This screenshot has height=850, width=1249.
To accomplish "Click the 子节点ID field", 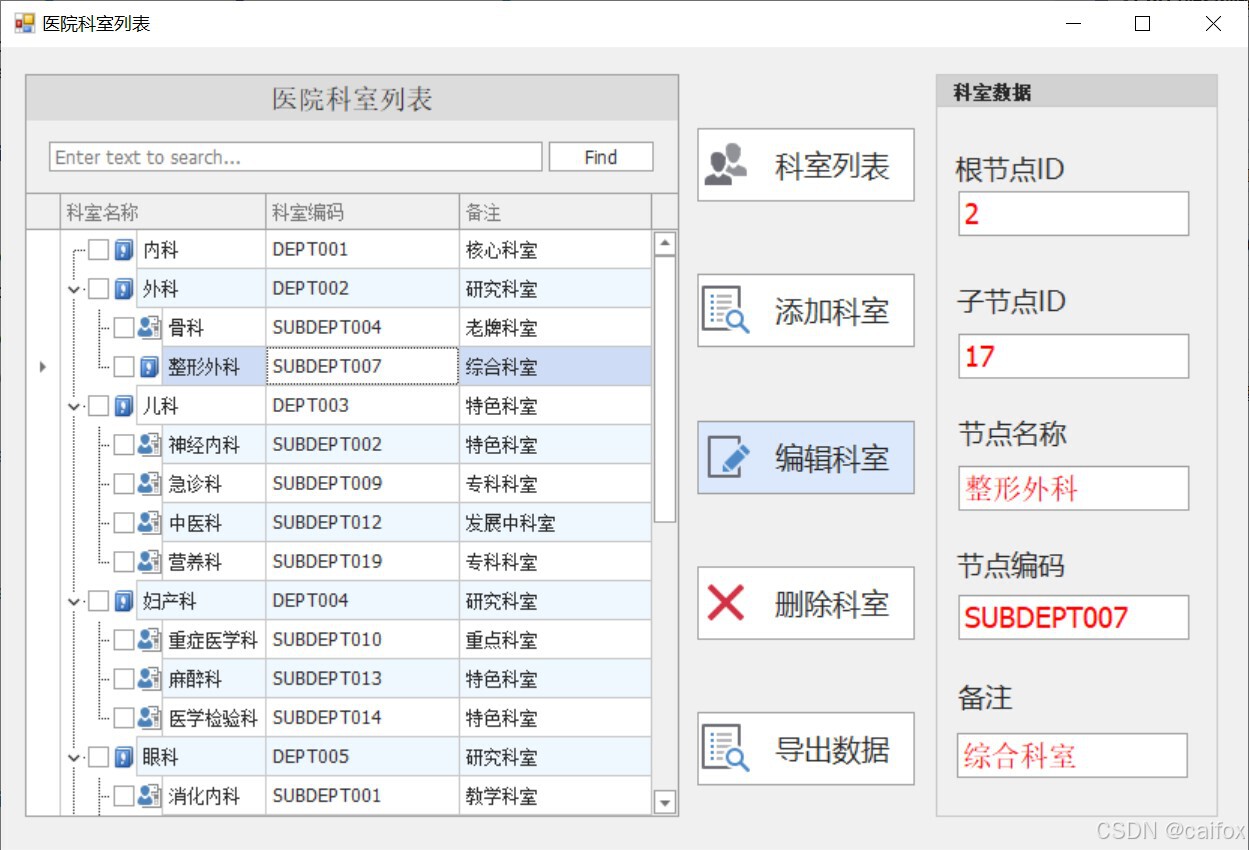I will point(1073,356).
